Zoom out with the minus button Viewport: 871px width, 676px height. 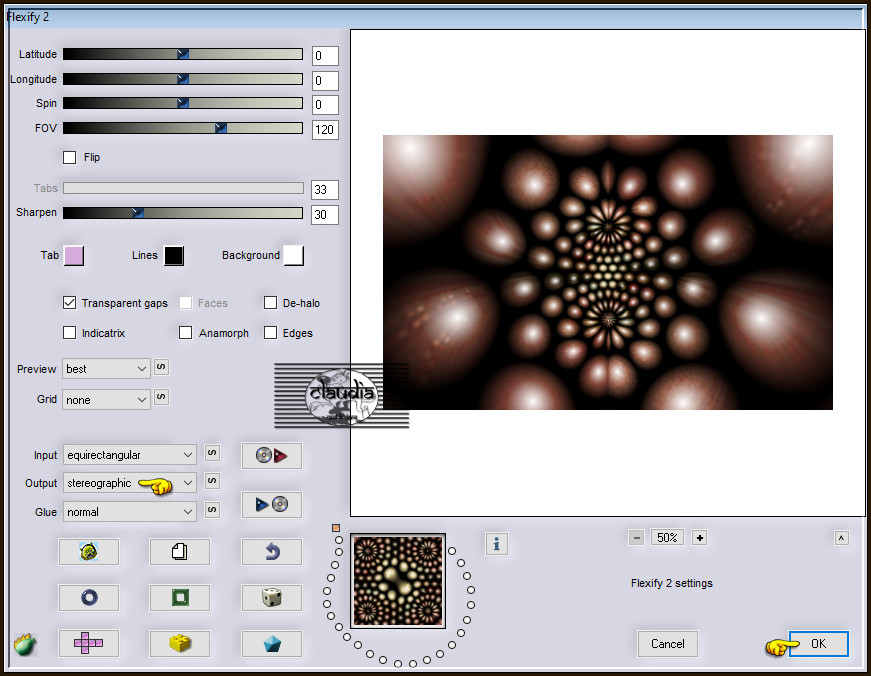637,538
